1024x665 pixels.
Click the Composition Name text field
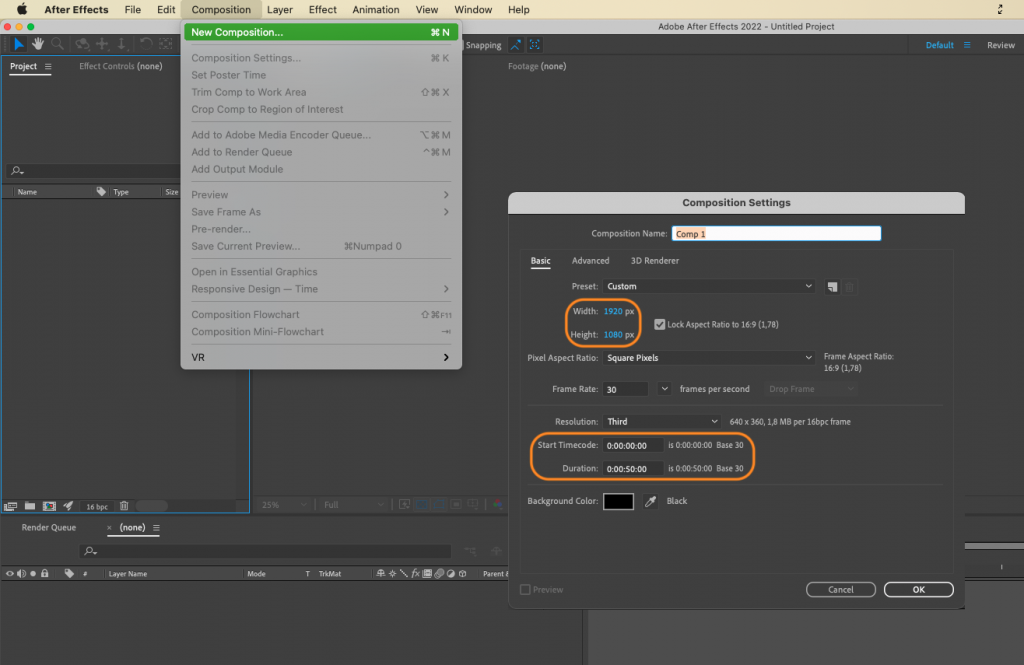tap(776, 234)
